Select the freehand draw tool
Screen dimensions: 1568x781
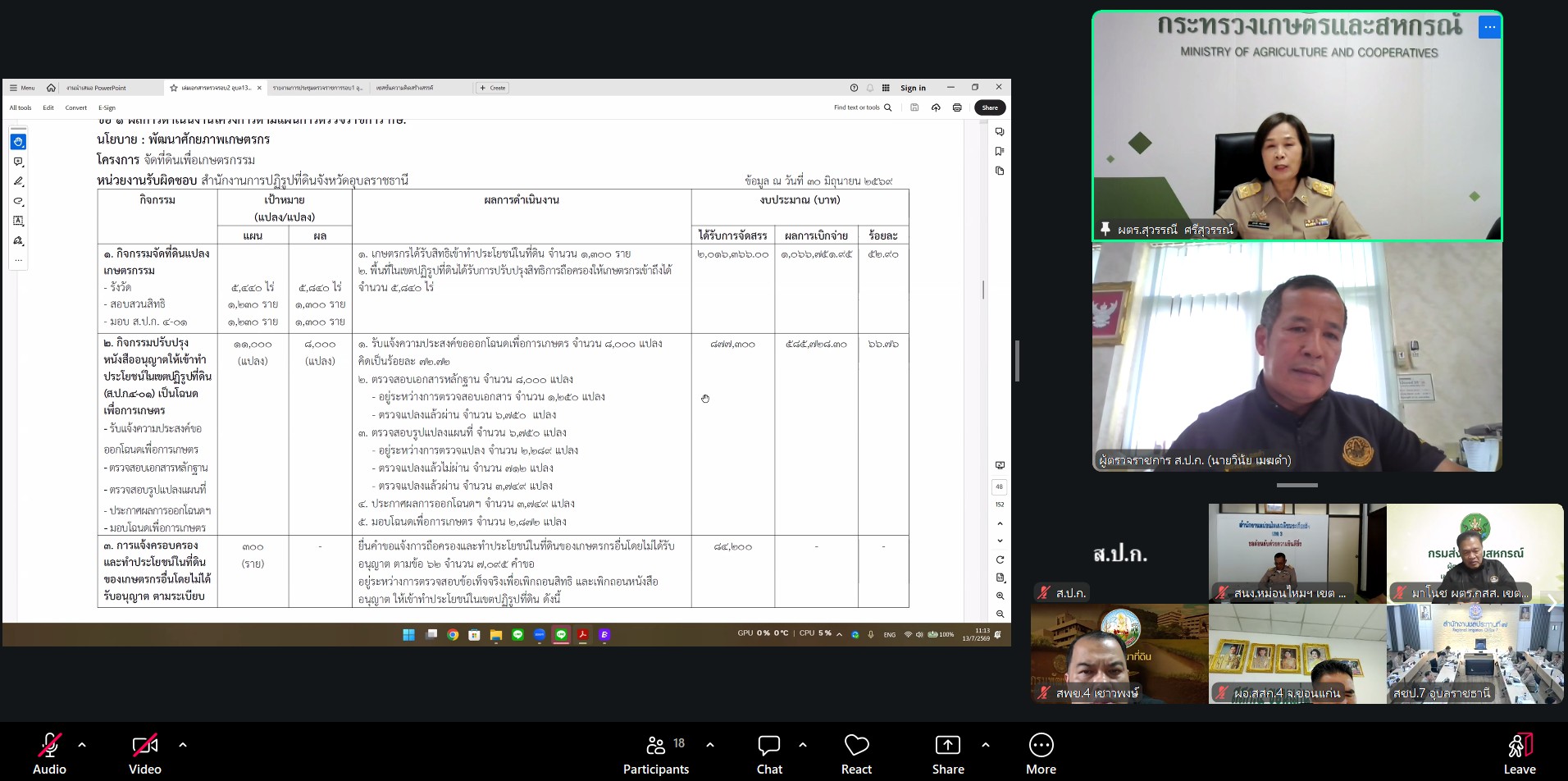click(x=18, y=201)
